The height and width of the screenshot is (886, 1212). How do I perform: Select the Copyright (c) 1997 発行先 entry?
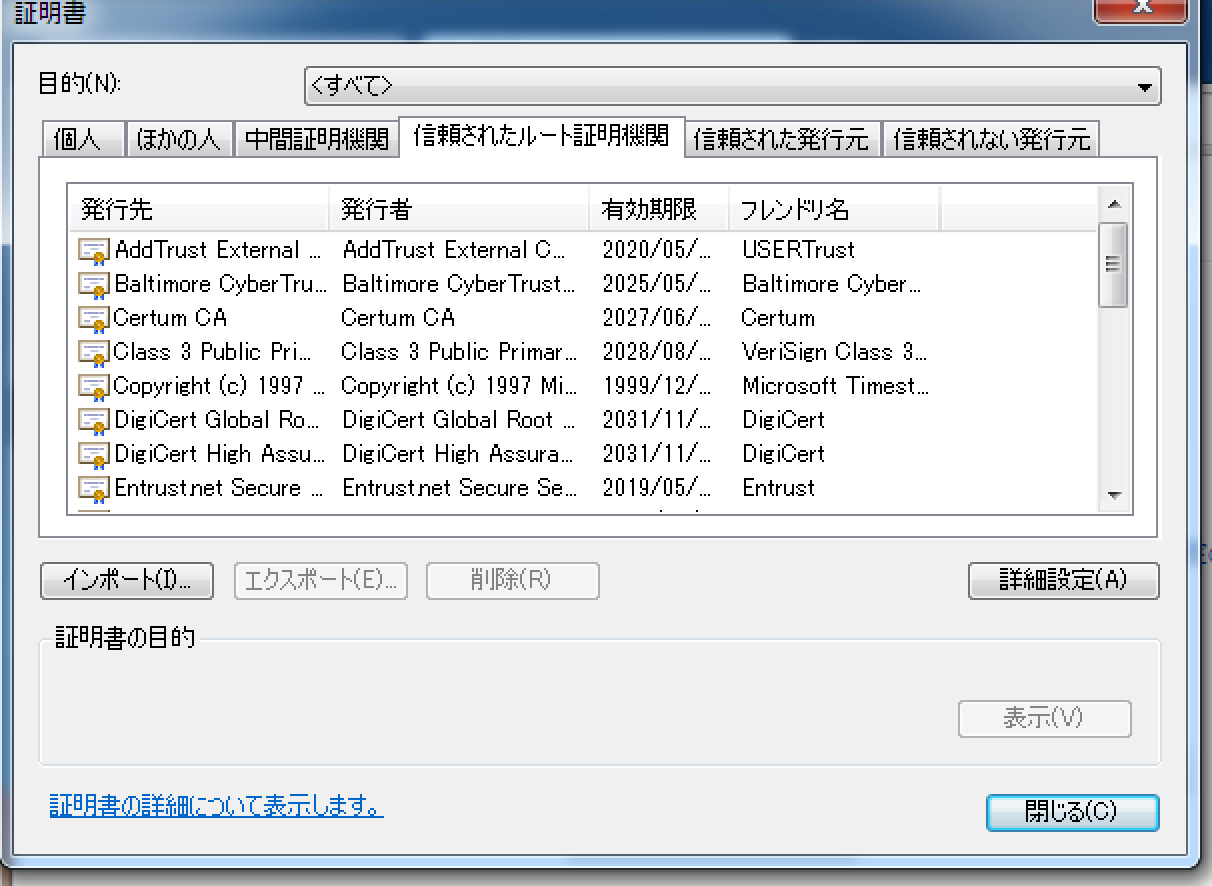pyautogui.click(x=220, y=386)
